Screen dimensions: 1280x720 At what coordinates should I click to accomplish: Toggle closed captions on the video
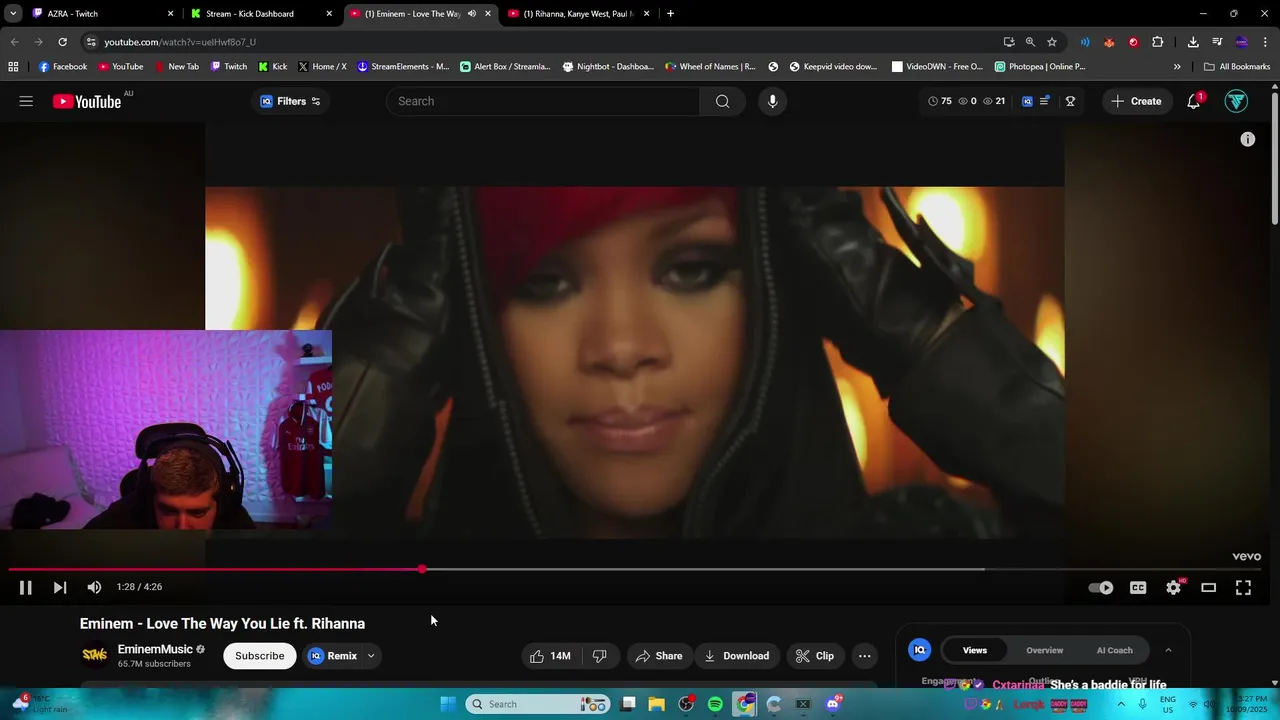[1138, 588]
